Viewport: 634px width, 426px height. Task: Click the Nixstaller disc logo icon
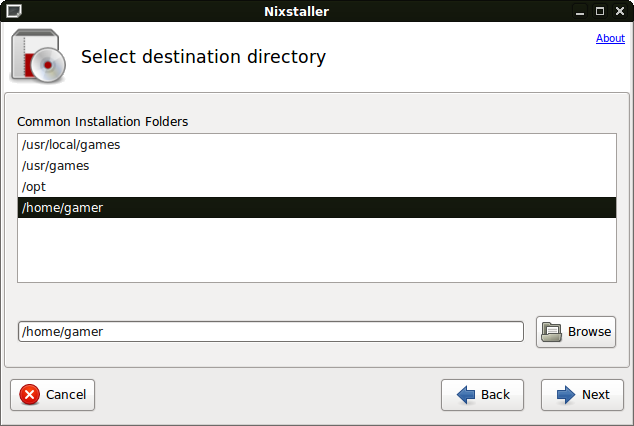(x=38, y=56)
